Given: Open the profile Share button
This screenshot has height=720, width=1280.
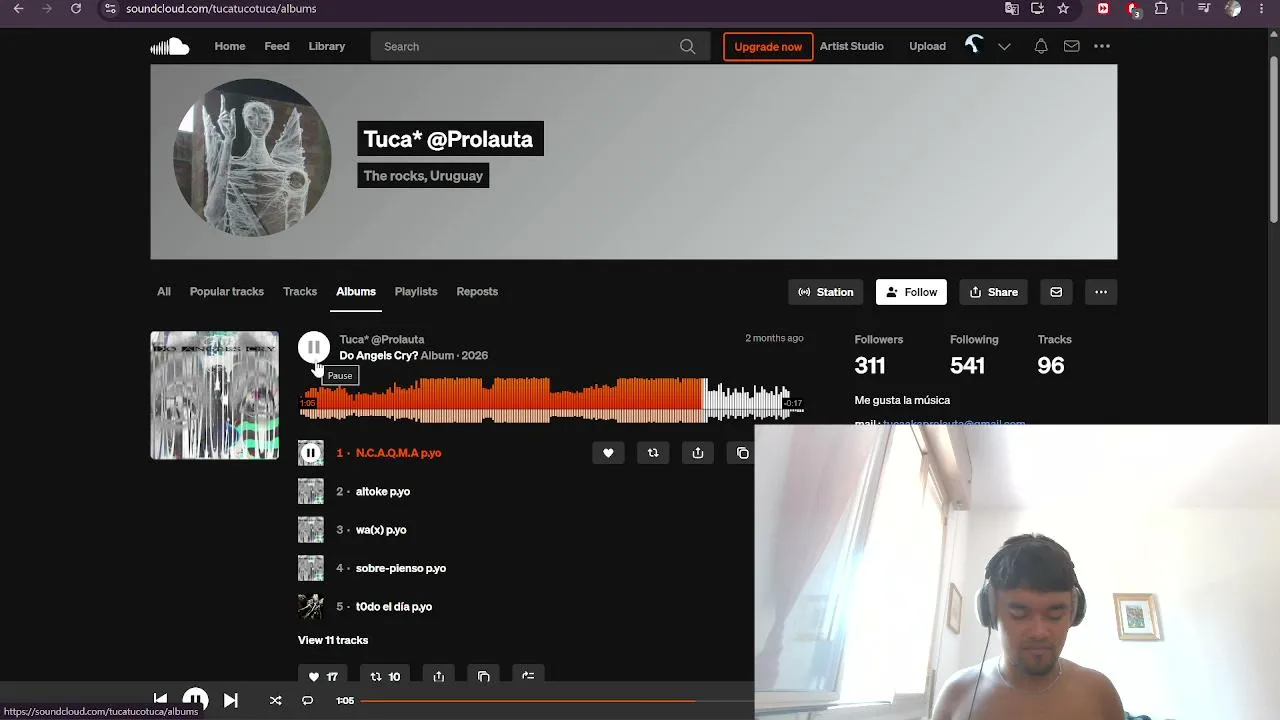Looking at the screenshot, I should click(994, 292).
